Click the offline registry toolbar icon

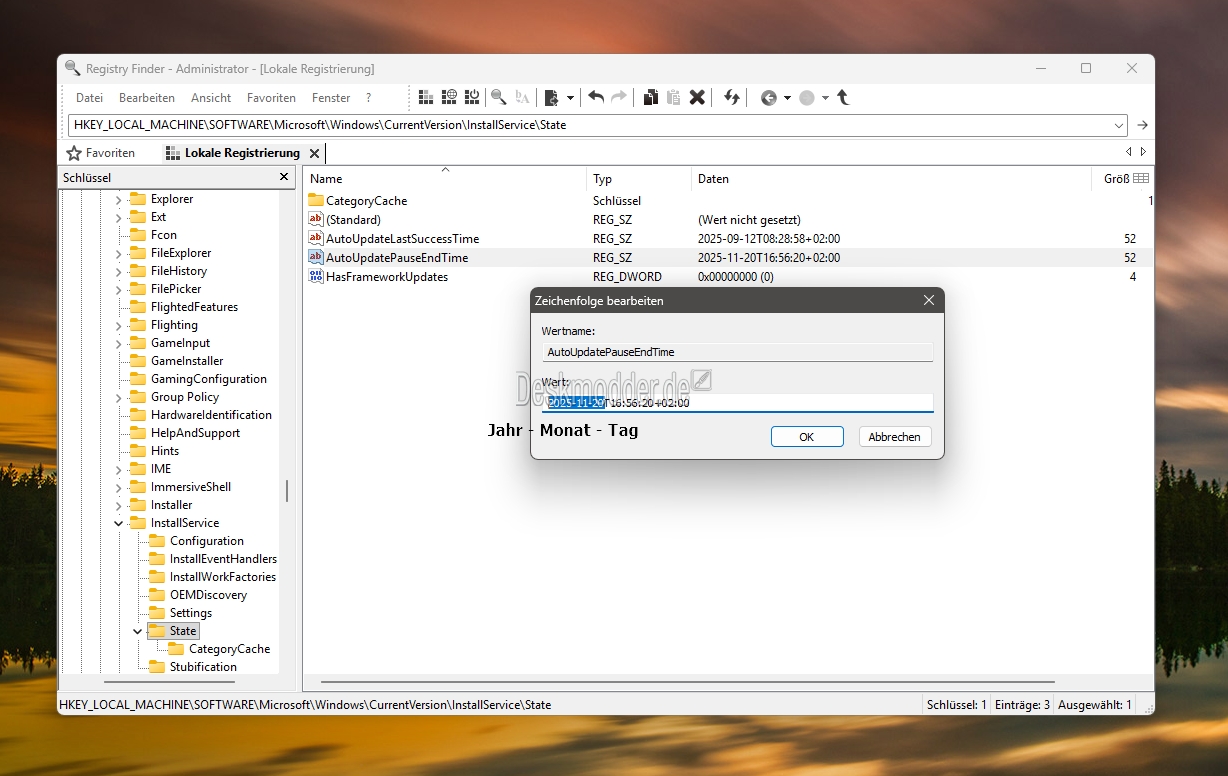coord(472,97)
